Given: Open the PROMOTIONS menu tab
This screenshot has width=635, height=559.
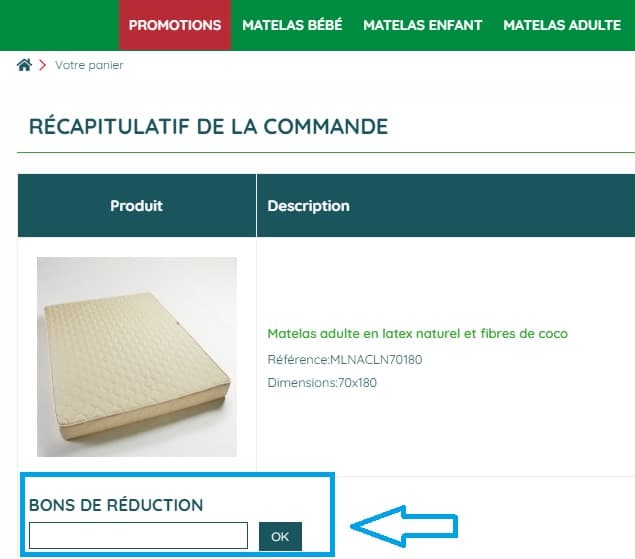Looking at the screenshot, I should (x=175, y=25).
